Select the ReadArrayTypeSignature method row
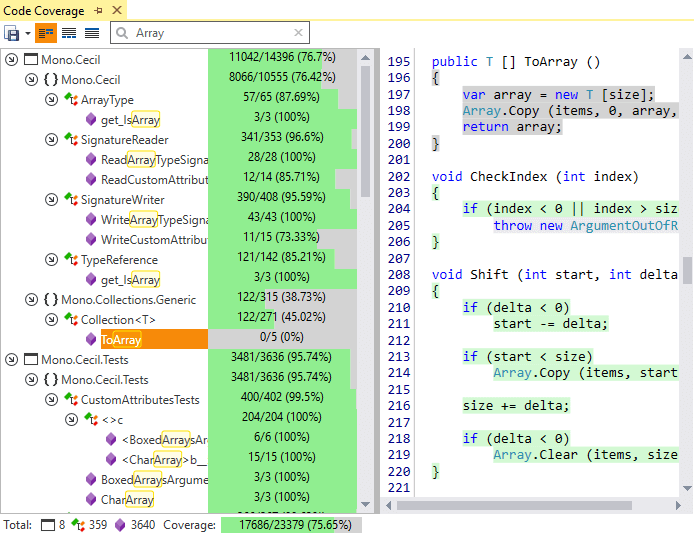 click(x=154, y=160)
